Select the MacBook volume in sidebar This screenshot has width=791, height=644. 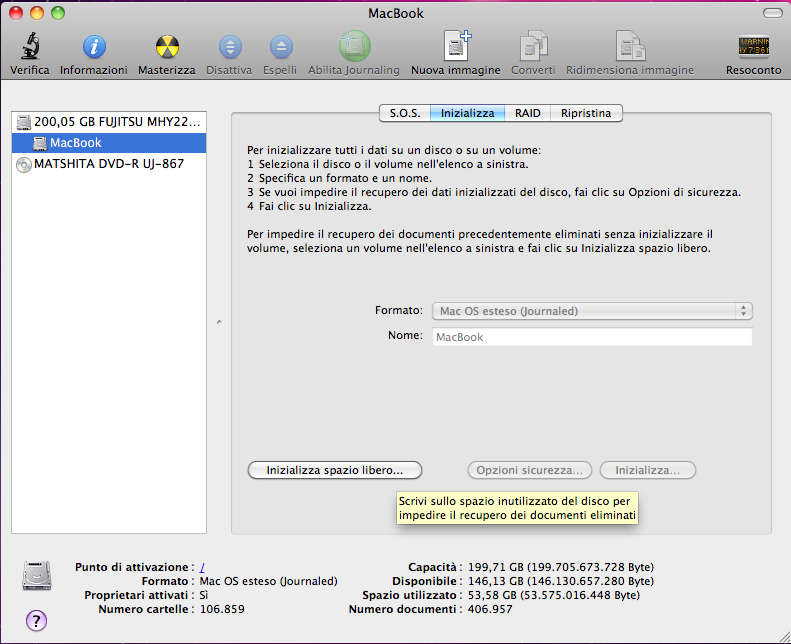pos(109,143)
